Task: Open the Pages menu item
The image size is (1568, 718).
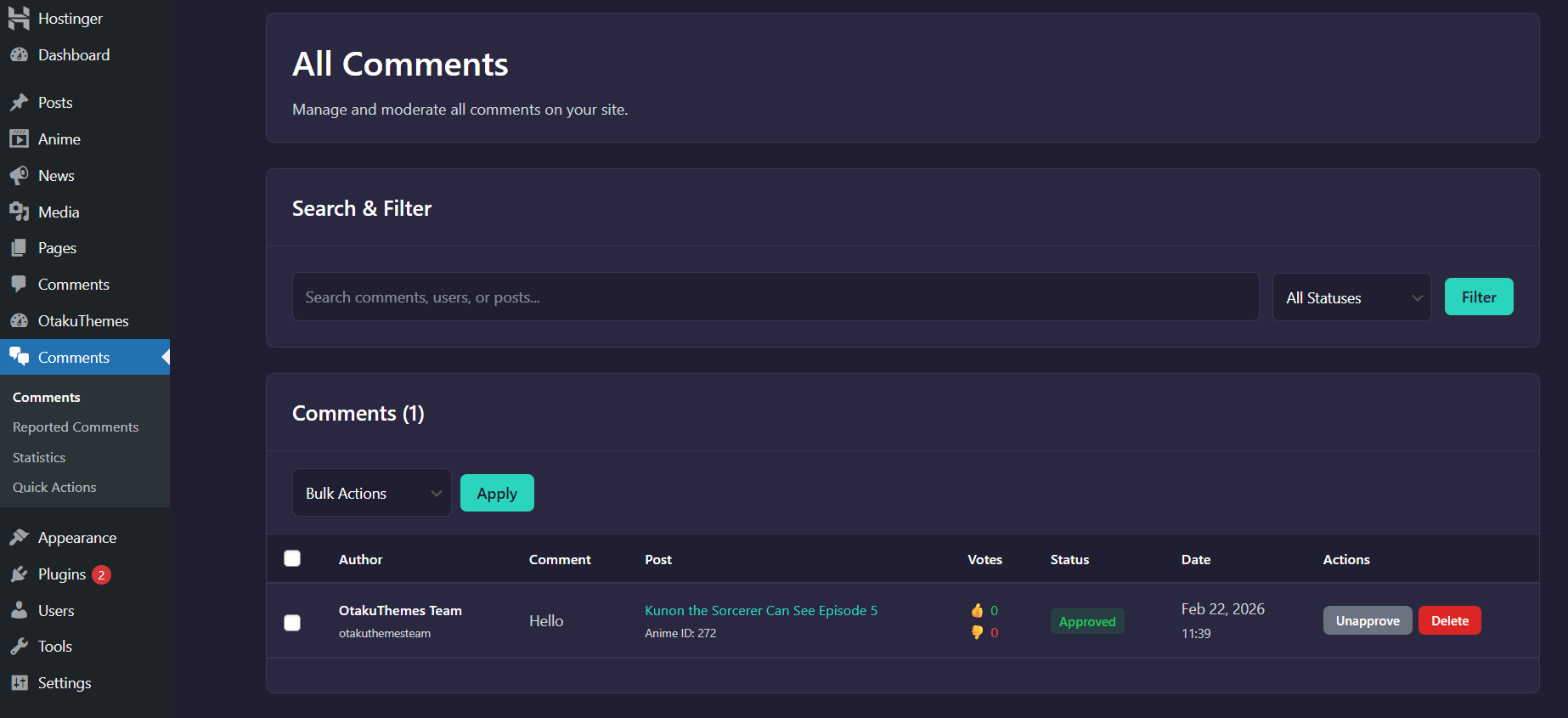Action: click(57, 248)
